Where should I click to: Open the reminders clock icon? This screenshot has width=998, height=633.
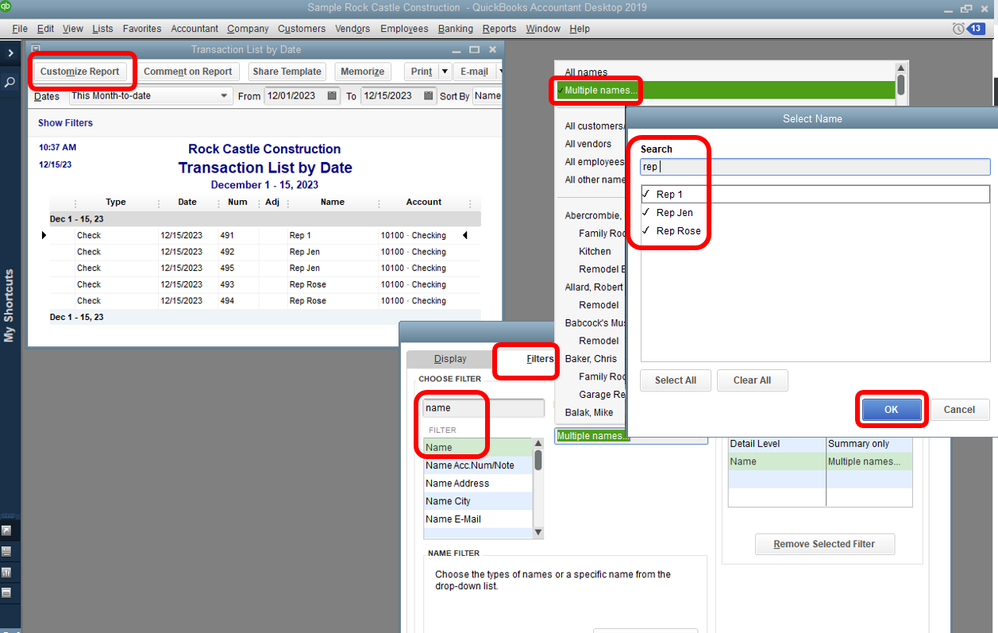point(958,29)
